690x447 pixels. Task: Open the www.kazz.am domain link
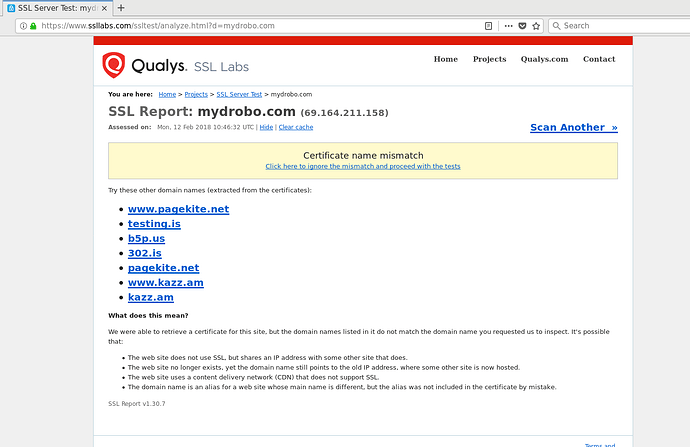coord(165,282)
